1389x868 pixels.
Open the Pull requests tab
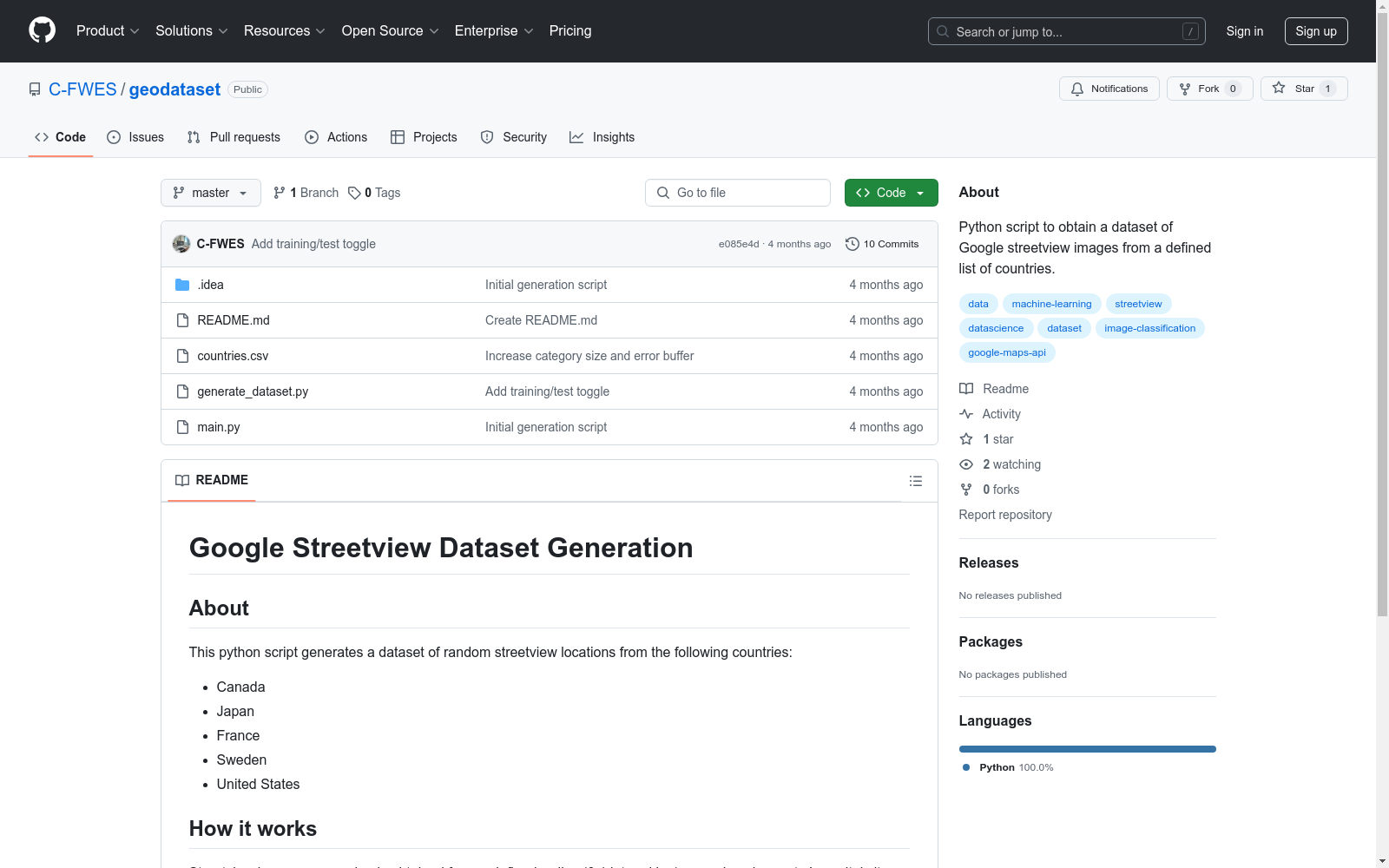tap(234, 137)
